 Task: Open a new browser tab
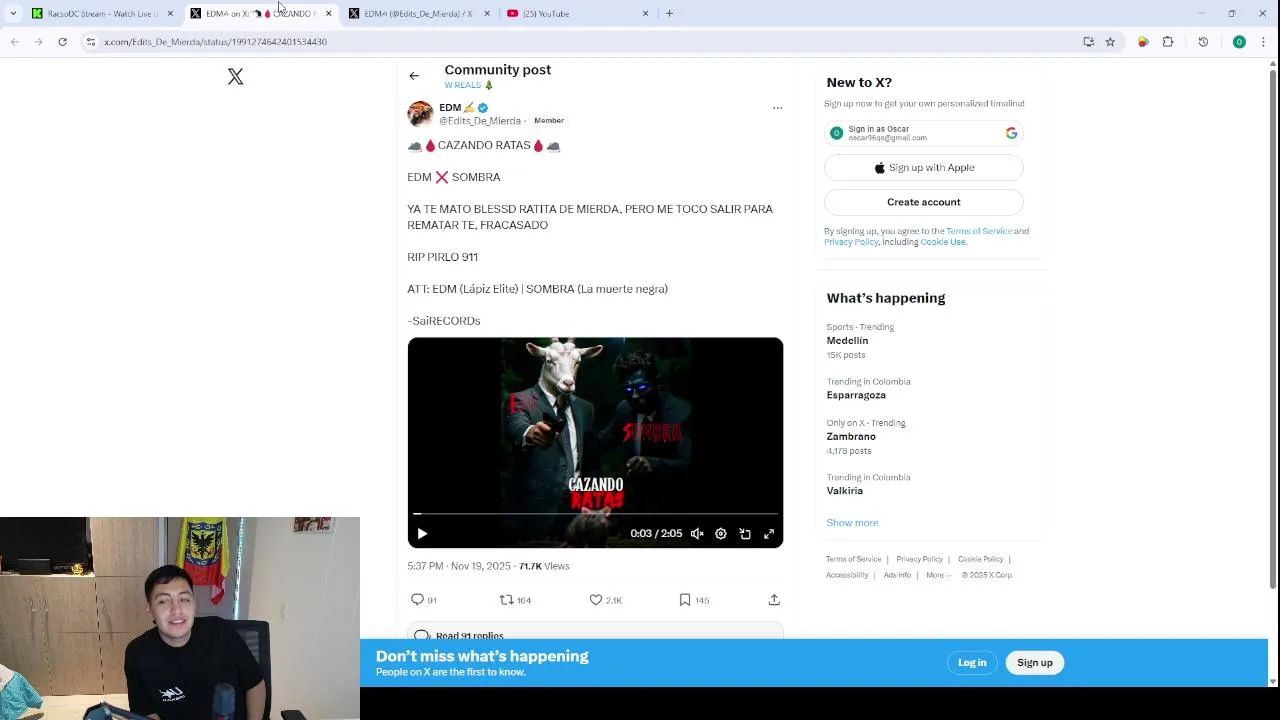coord(670,14)
